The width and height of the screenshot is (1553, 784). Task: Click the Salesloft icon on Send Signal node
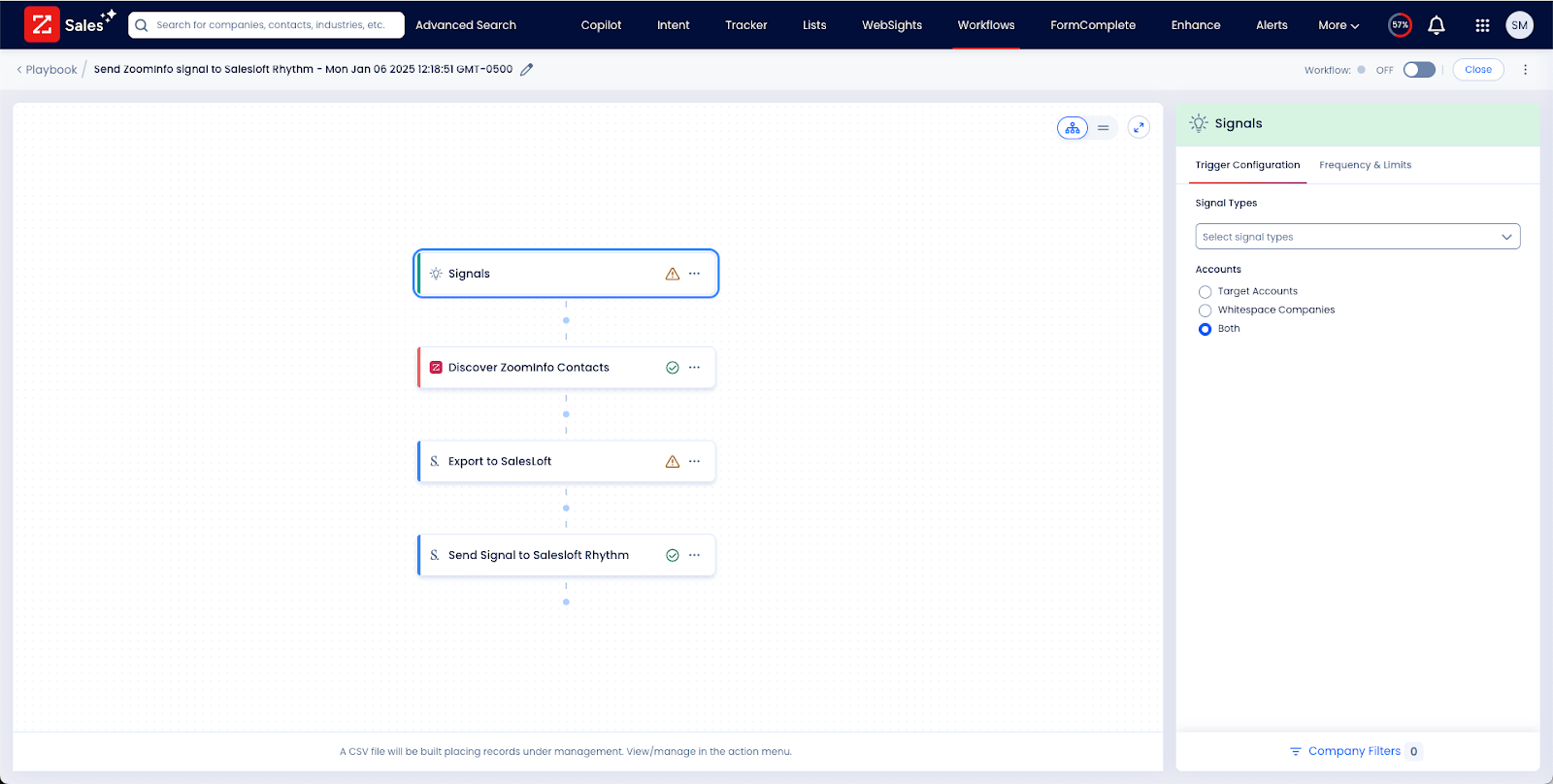point(435,555)
